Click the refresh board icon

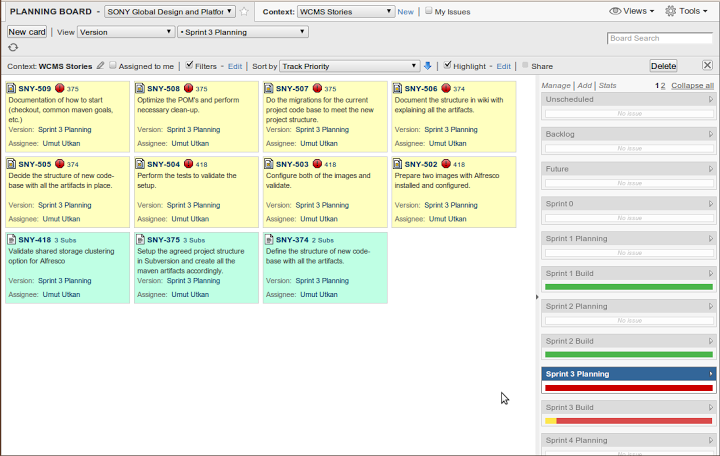(13, 47)
